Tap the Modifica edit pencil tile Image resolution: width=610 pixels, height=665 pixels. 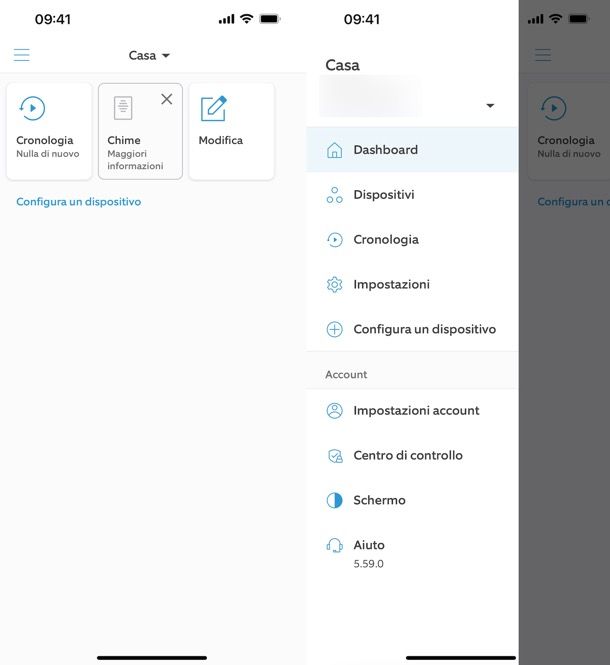(x=232, y=131)
